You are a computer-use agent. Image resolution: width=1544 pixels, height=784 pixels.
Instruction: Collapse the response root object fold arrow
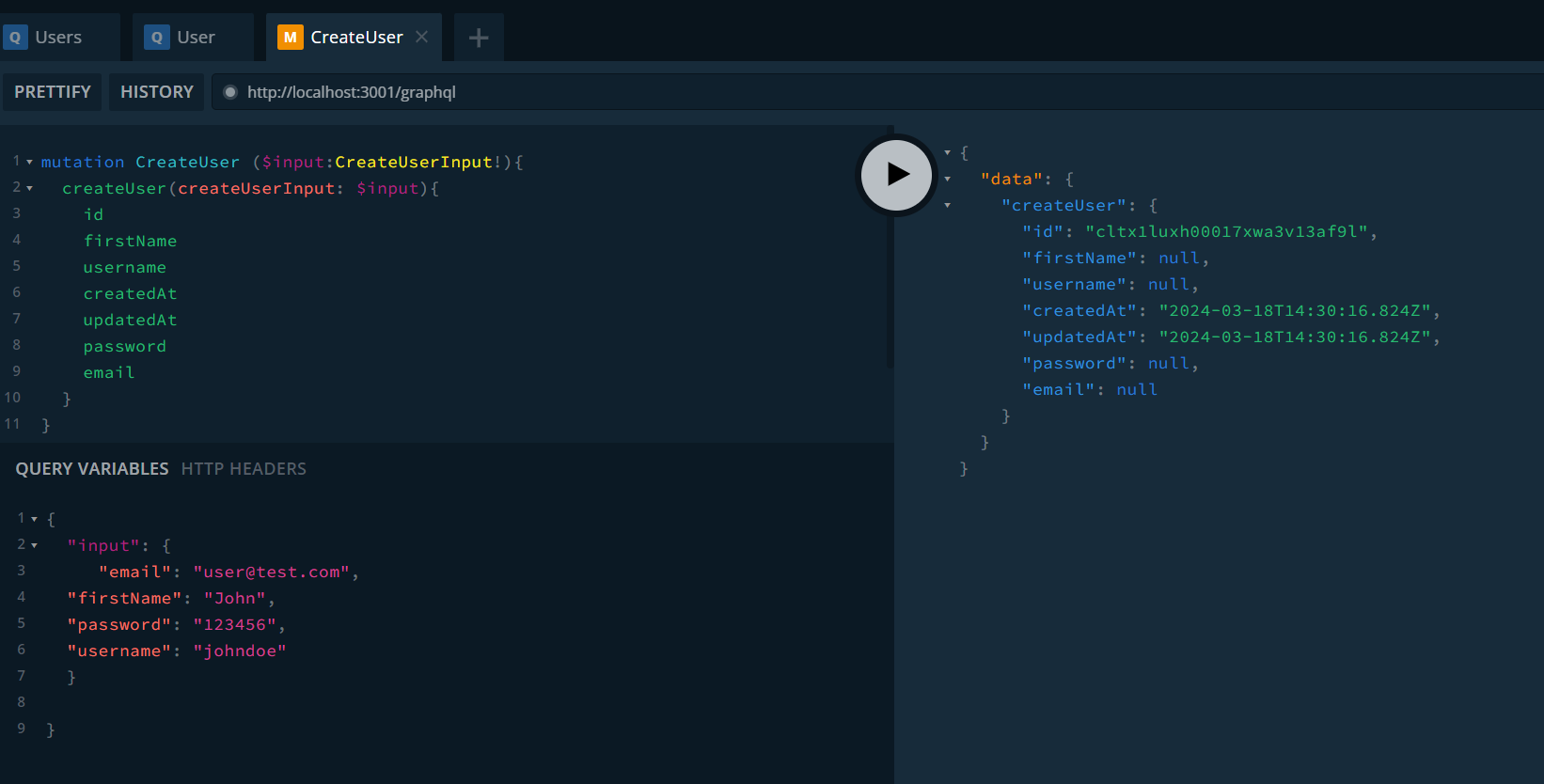(x=948, y=152)
